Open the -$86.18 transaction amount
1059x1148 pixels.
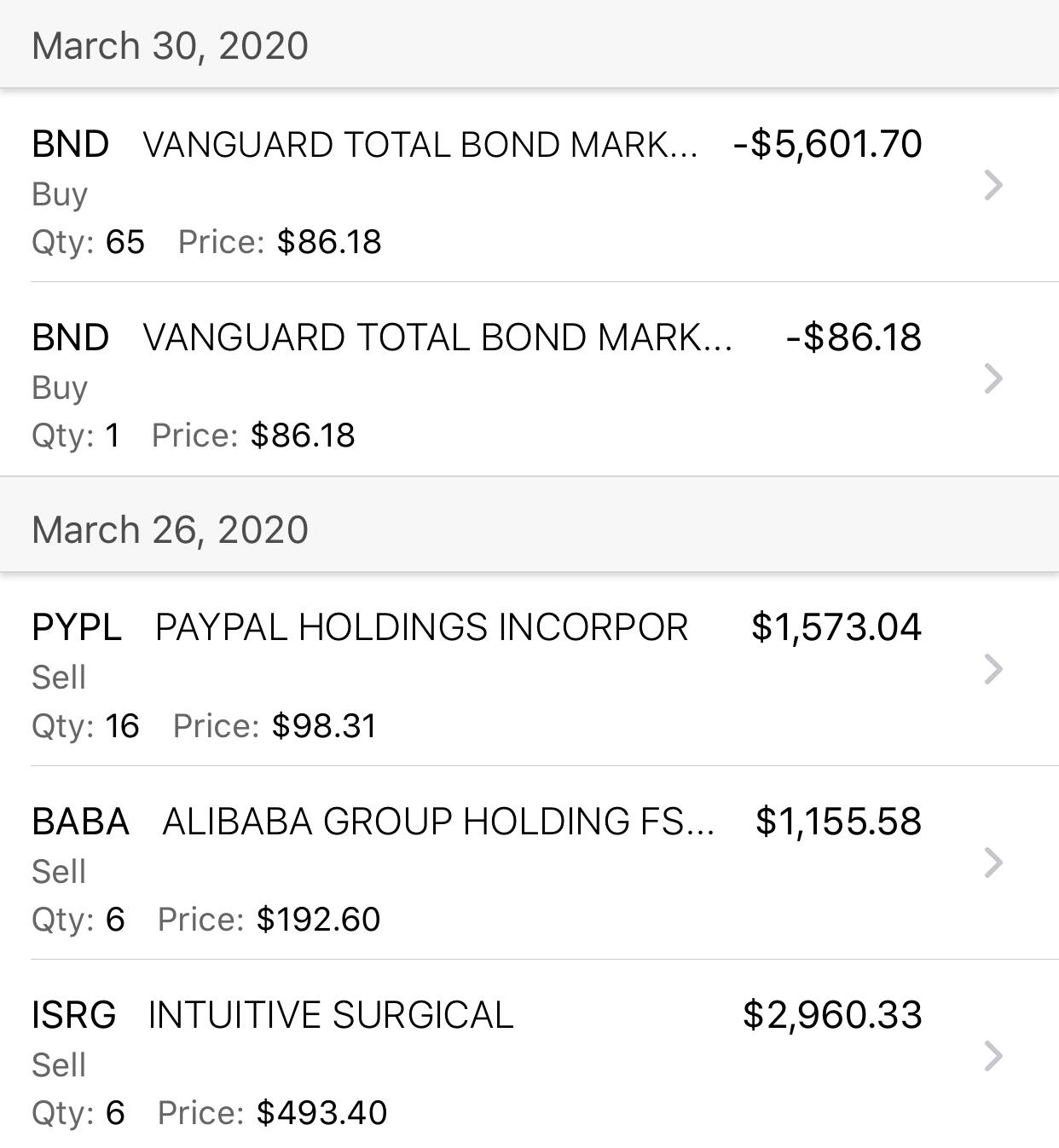click(854, 337)
